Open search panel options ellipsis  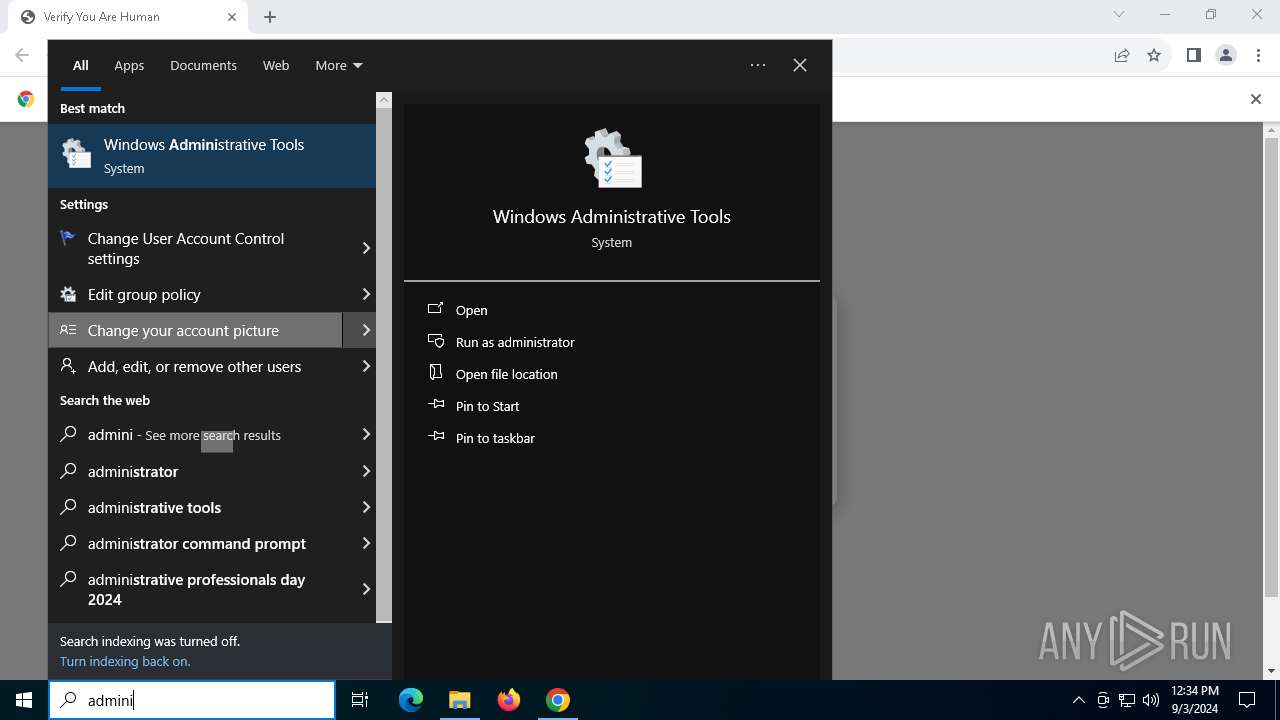tap(758, 65)
